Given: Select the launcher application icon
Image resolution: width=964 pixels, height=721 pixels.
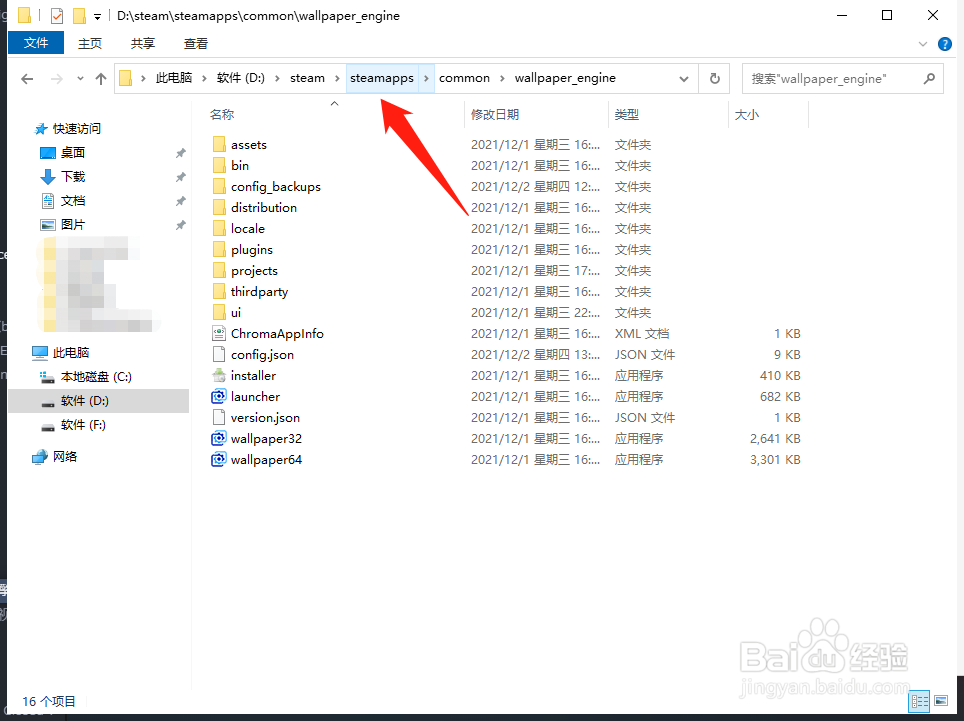Looking at the screenshot, I should 218,396.
